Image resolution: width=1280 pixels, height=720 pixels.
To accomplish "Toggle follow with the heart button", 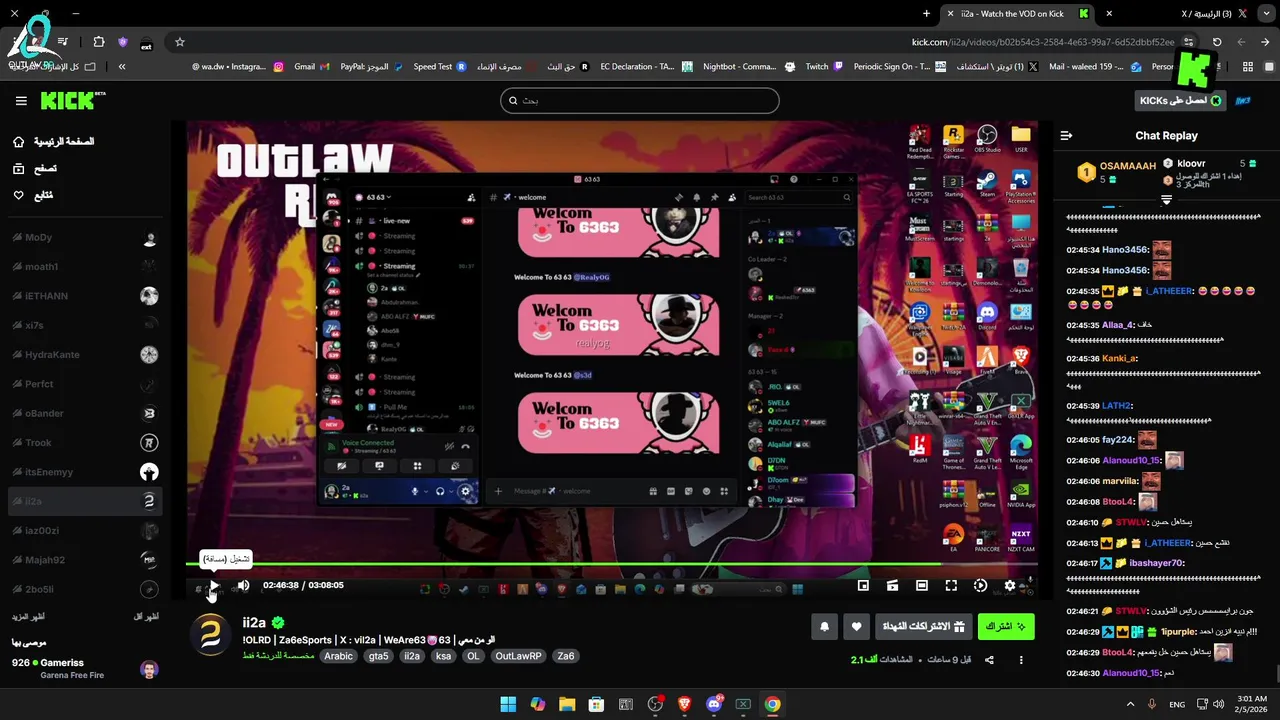I will pos(857,627).
